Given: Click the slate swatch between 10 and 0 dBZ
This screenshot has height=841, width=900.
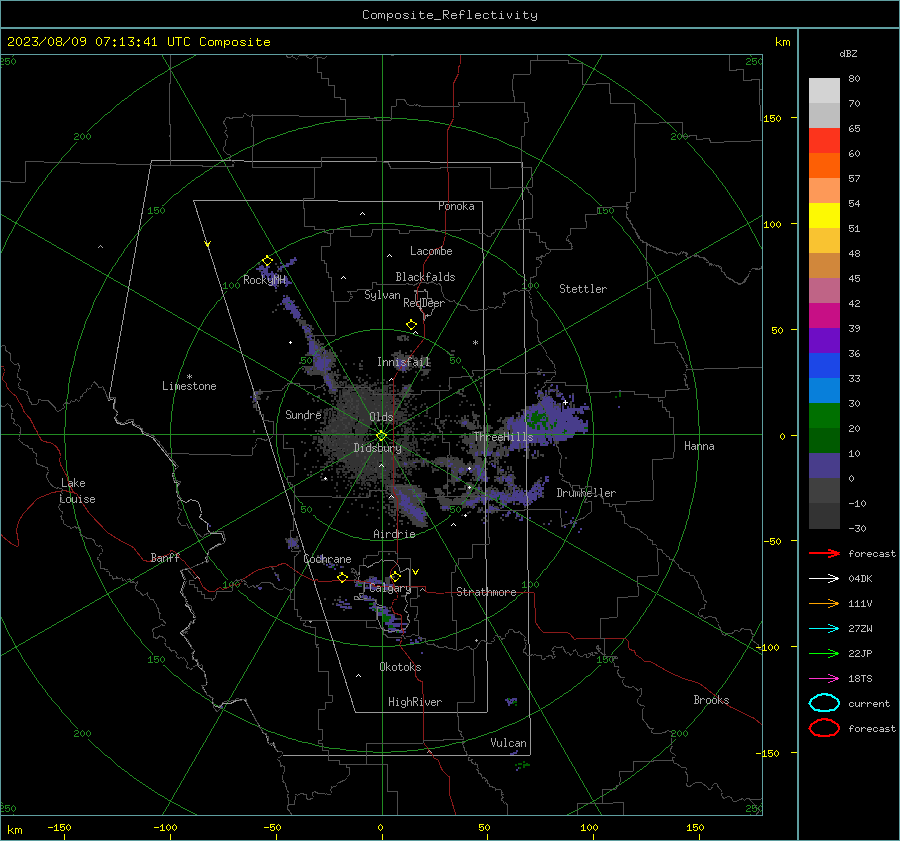Looking at the screenshot, I should click(824, 466).
